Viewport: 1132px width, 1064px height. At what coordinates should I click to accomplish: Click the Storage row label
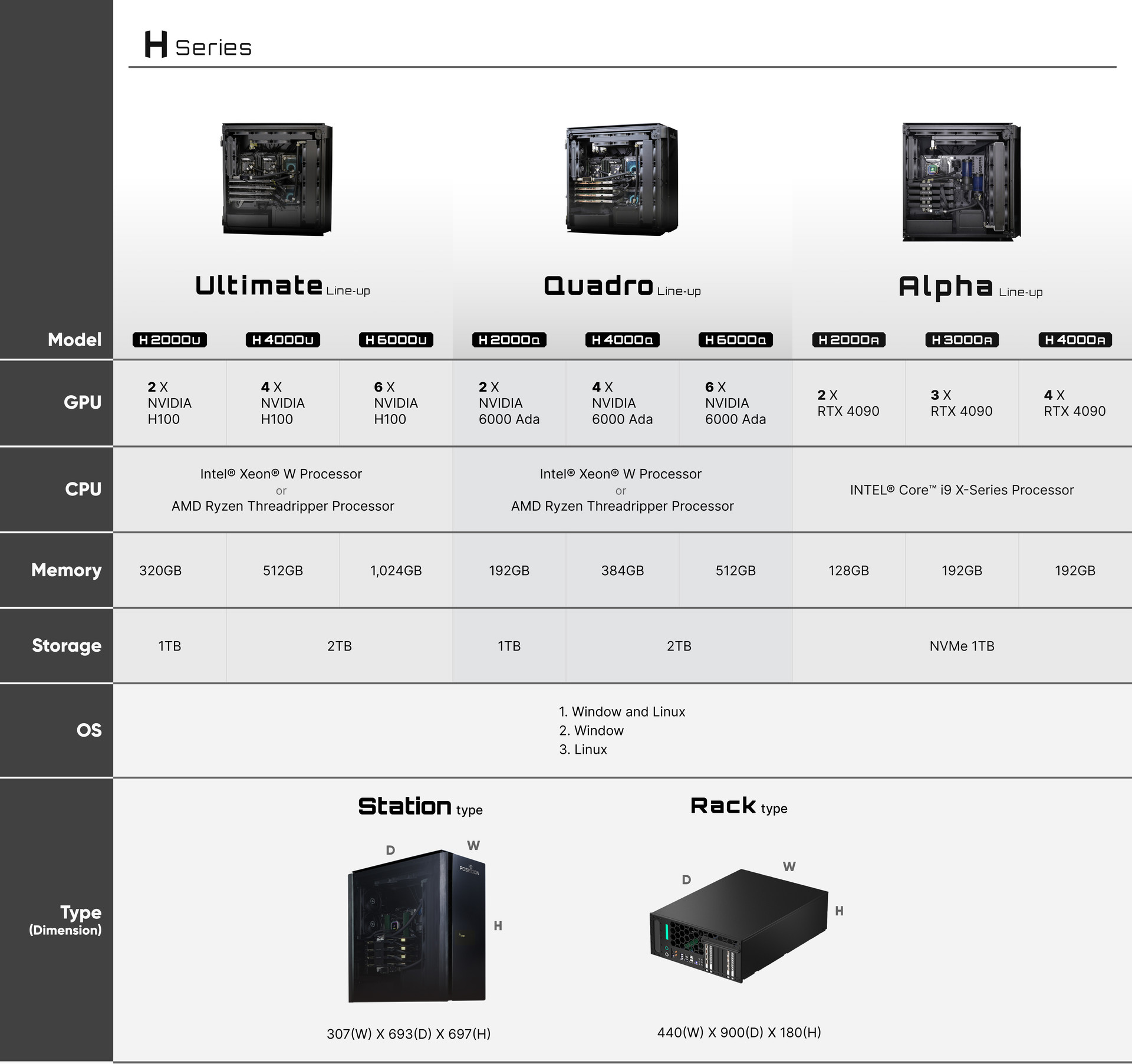click(67, 645)
